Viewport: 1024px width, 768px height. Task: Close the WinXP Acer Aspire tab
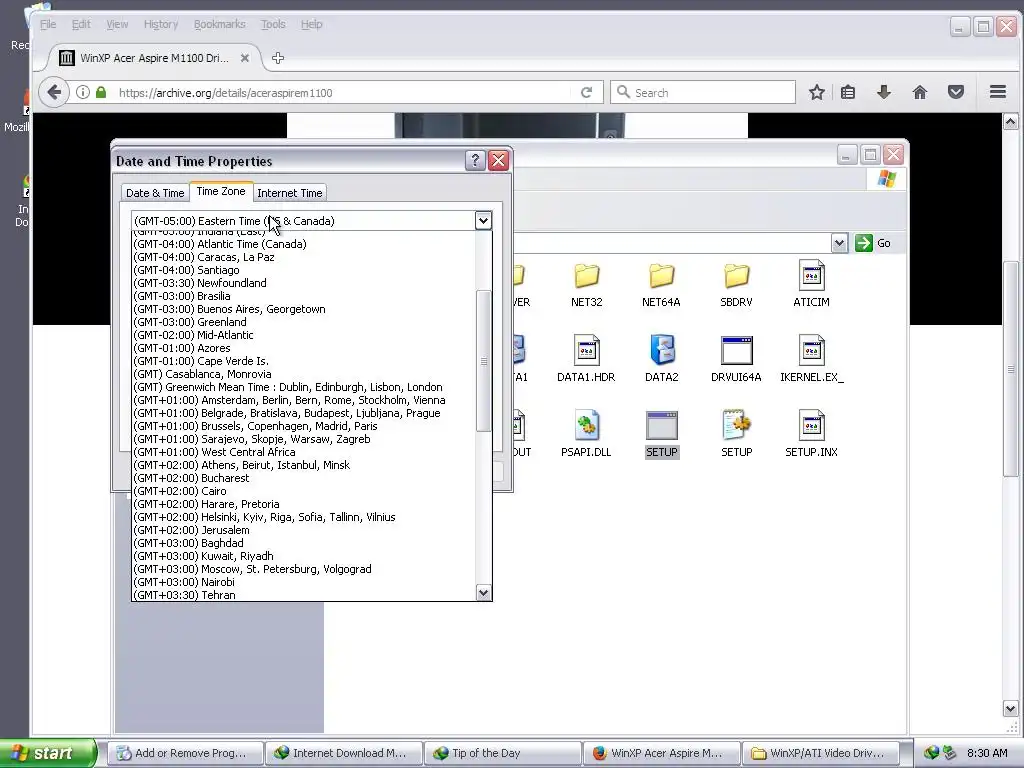(x=245, y=58)
